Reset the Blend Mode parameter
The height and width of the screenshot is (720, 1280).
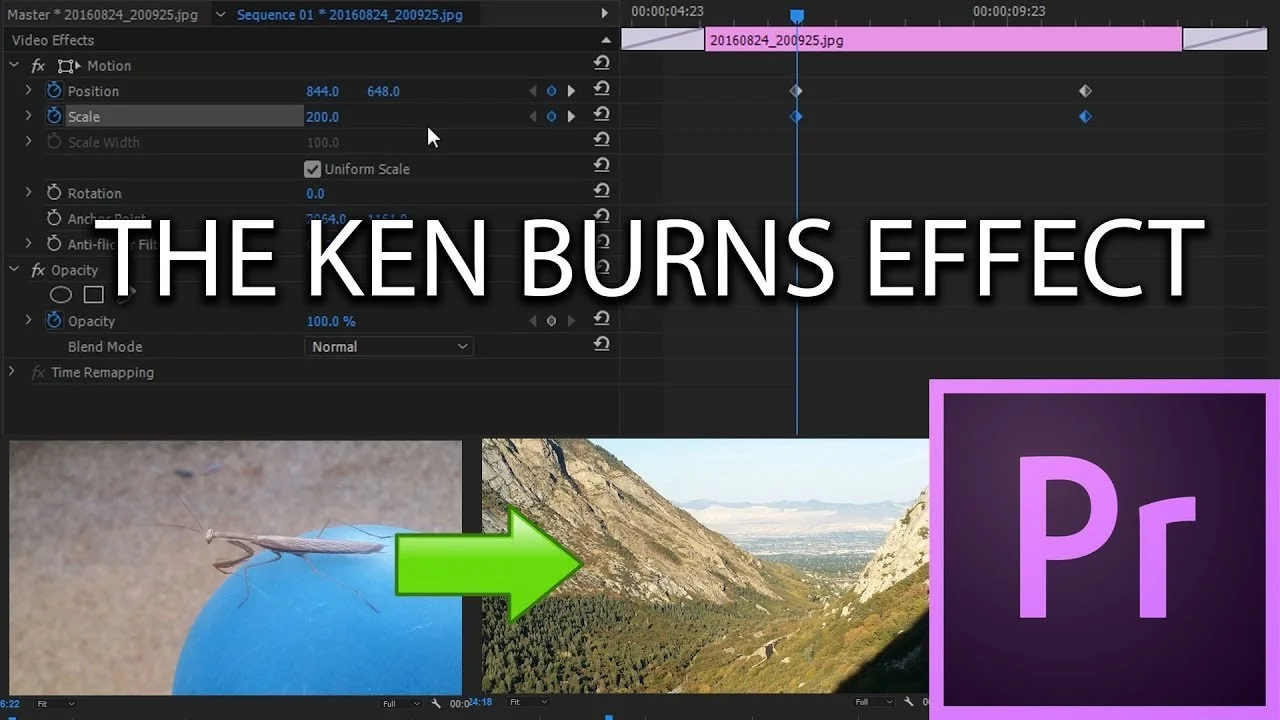point(601,344)
